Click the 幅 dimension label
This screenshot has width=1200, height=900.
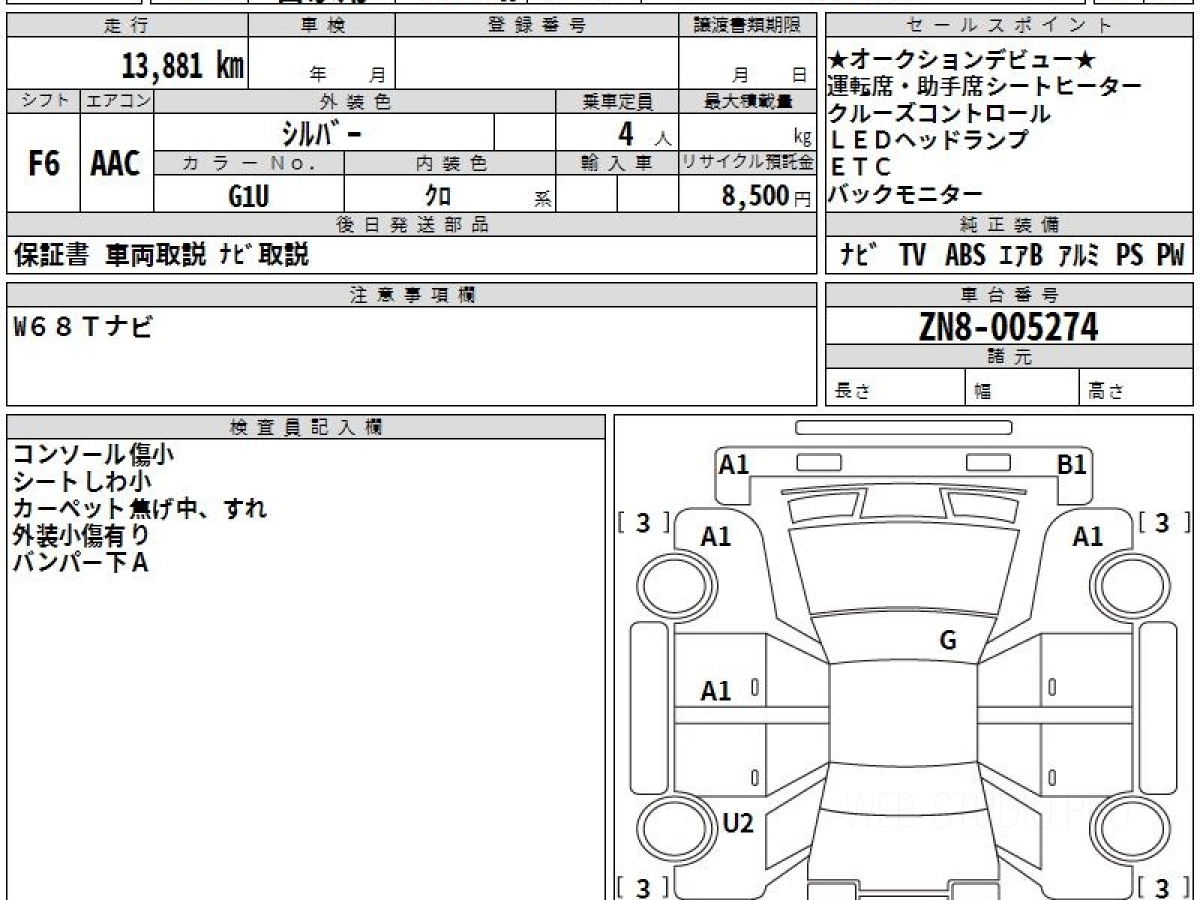[x=983, y=392]
